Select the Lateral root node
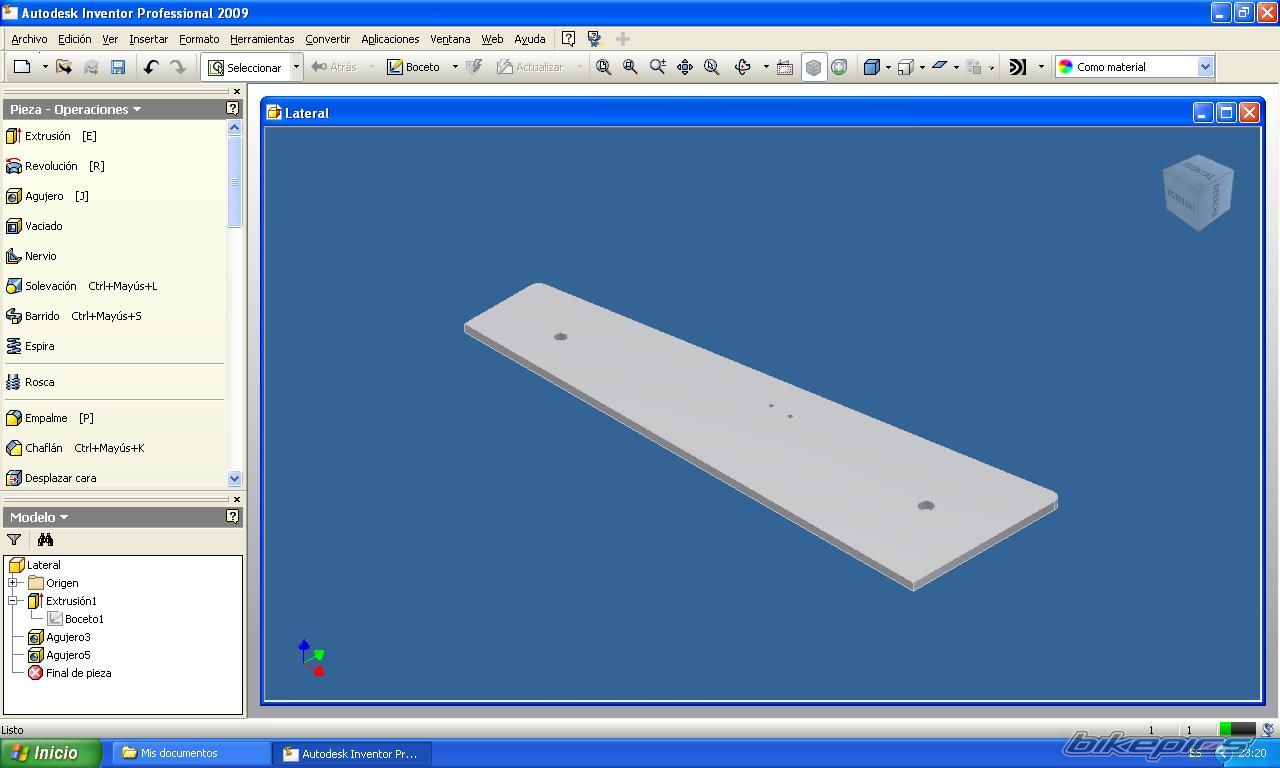This screenshot has height=768, width=1280. pyautogui.click(x=35, y=565)
